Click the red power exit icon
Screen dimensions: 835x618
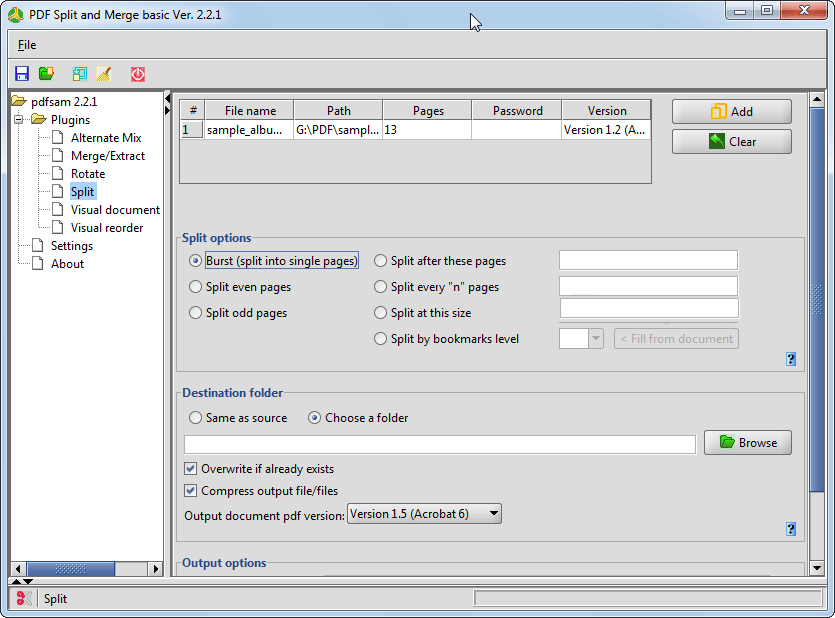pos(138,74)
